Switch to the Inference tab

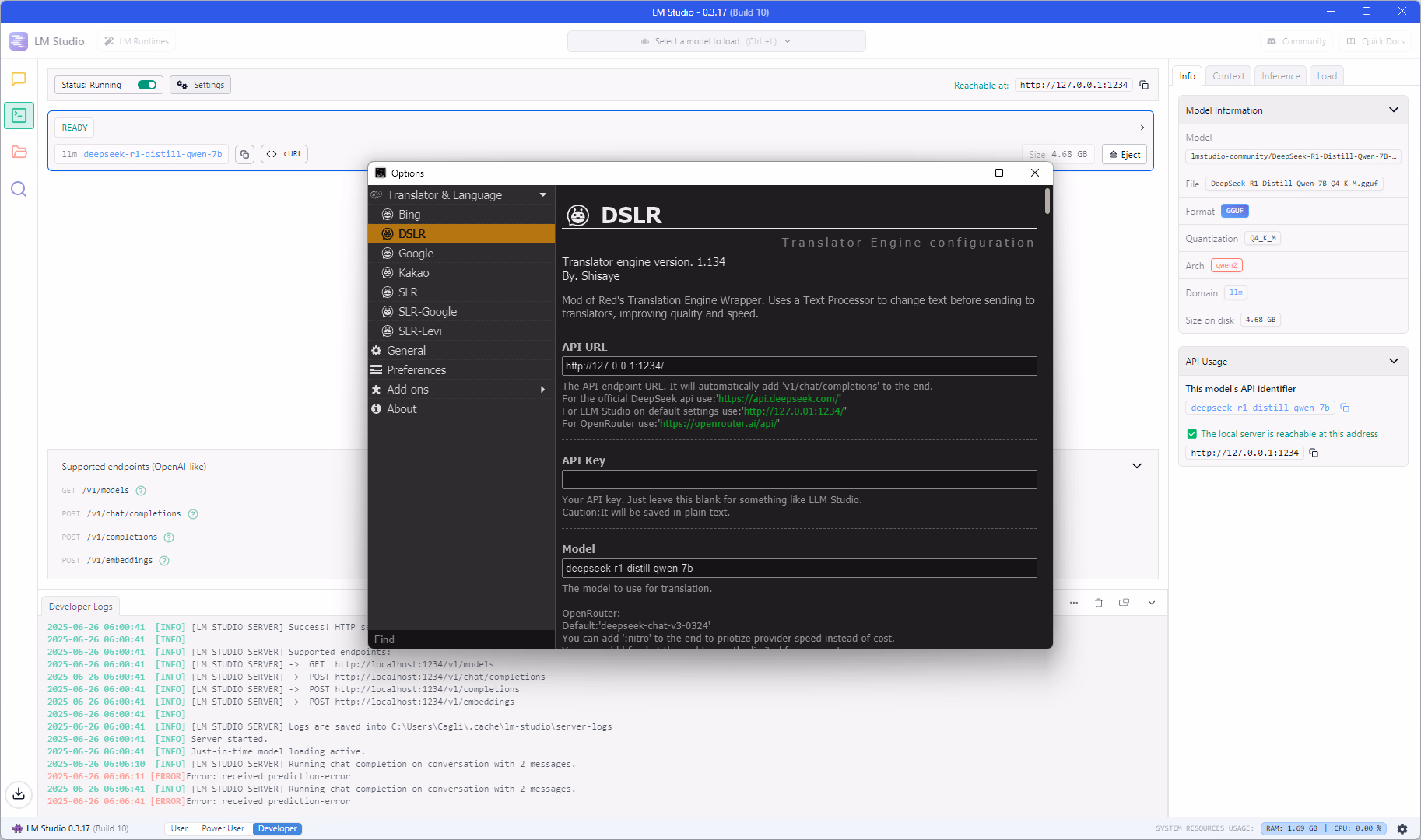tap(1280, 76)
